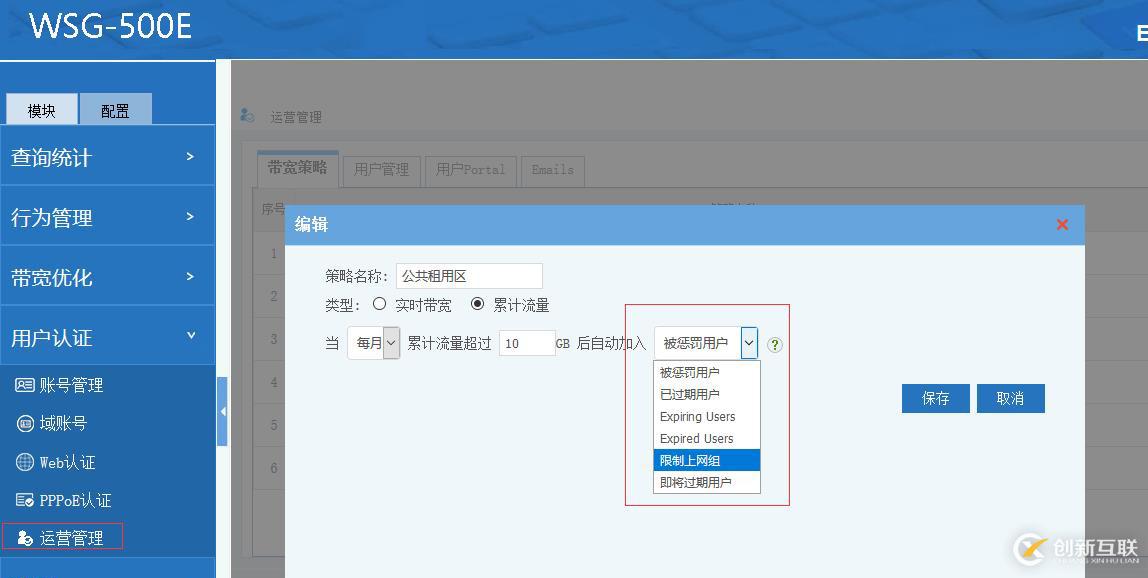Viewport: 1148px width, 578px height.
Task: Click the 域账号 badge icon
Action: (x=25, y=423)
